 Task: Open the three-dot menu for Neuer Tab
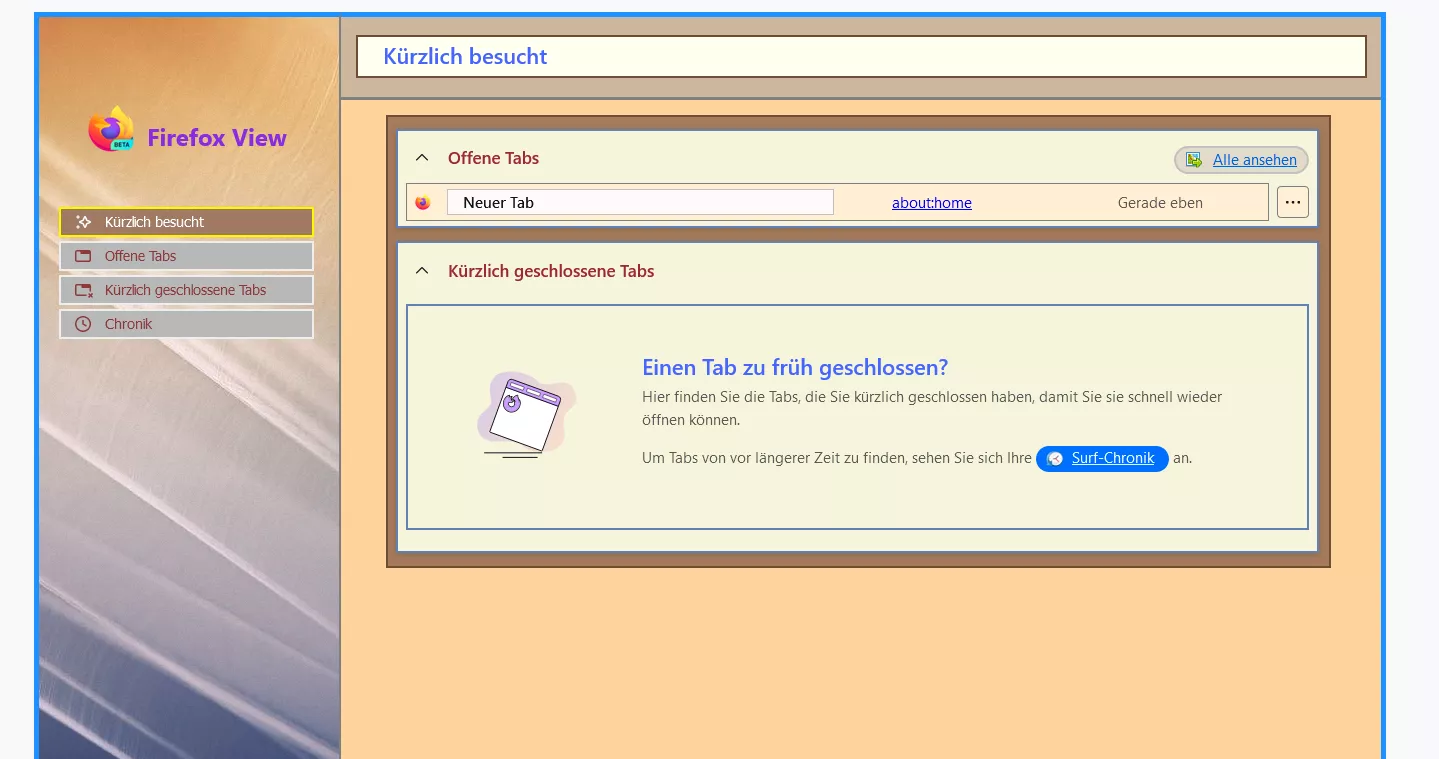coord(1293,202)
